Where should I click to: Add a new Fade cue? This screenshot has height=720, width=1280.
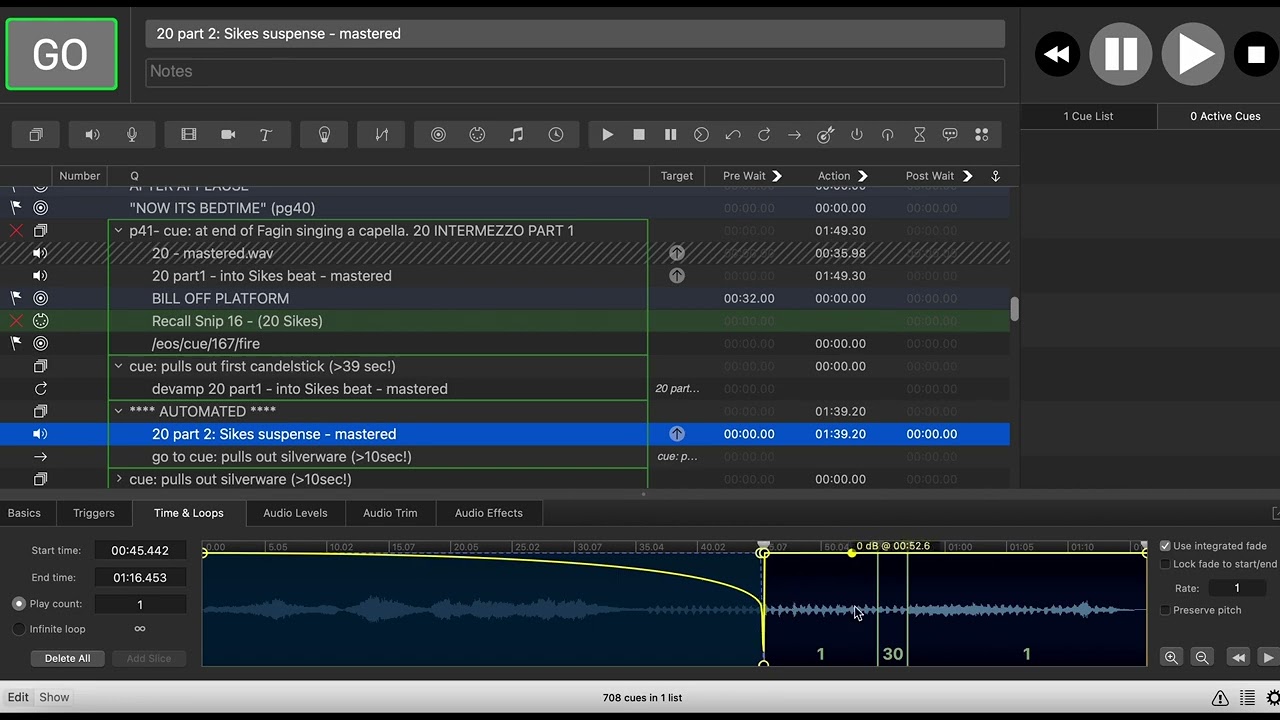click(381, 135)
